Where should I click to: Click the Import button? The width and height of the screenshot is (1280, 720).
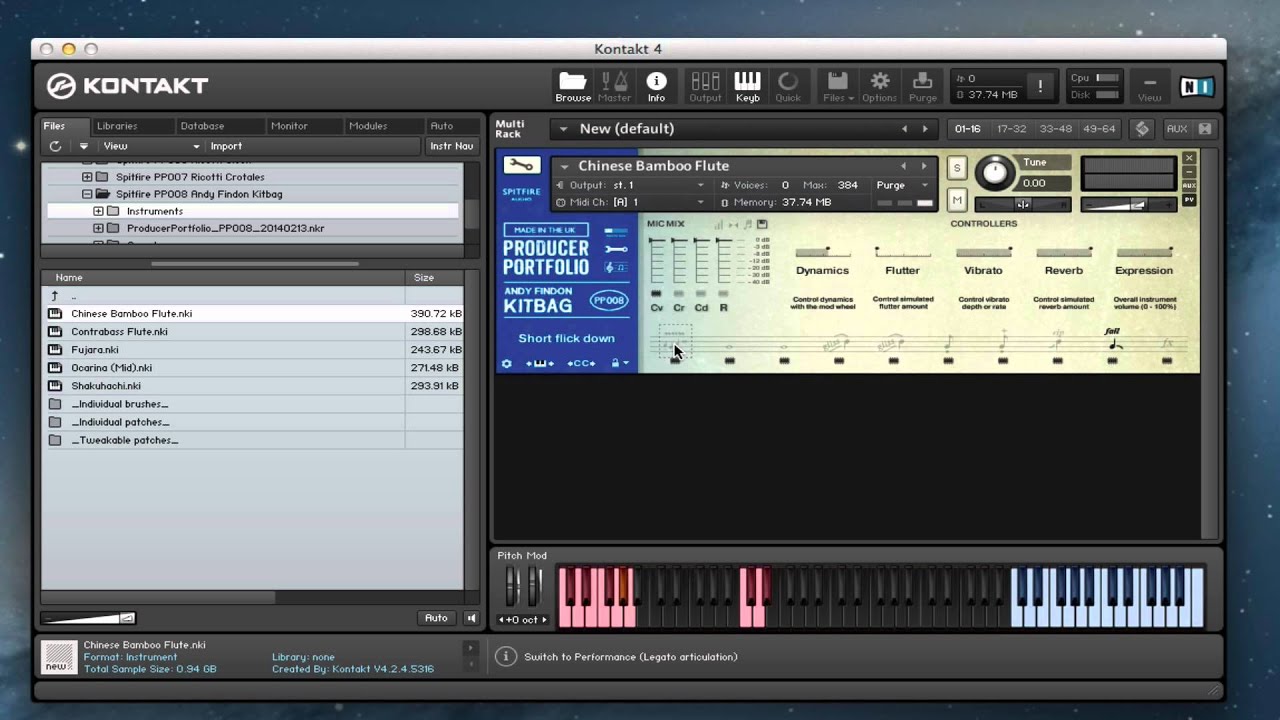pyautogui.click(x=226, y=146)
